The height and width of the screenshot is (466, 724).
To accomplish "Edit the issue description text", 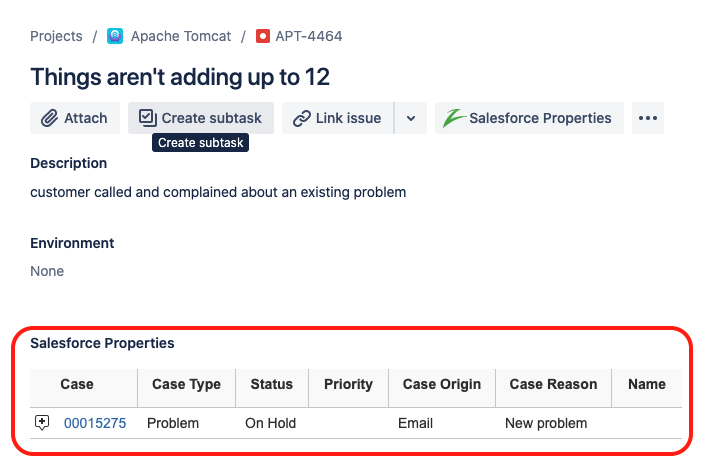I will pos(218,191).
